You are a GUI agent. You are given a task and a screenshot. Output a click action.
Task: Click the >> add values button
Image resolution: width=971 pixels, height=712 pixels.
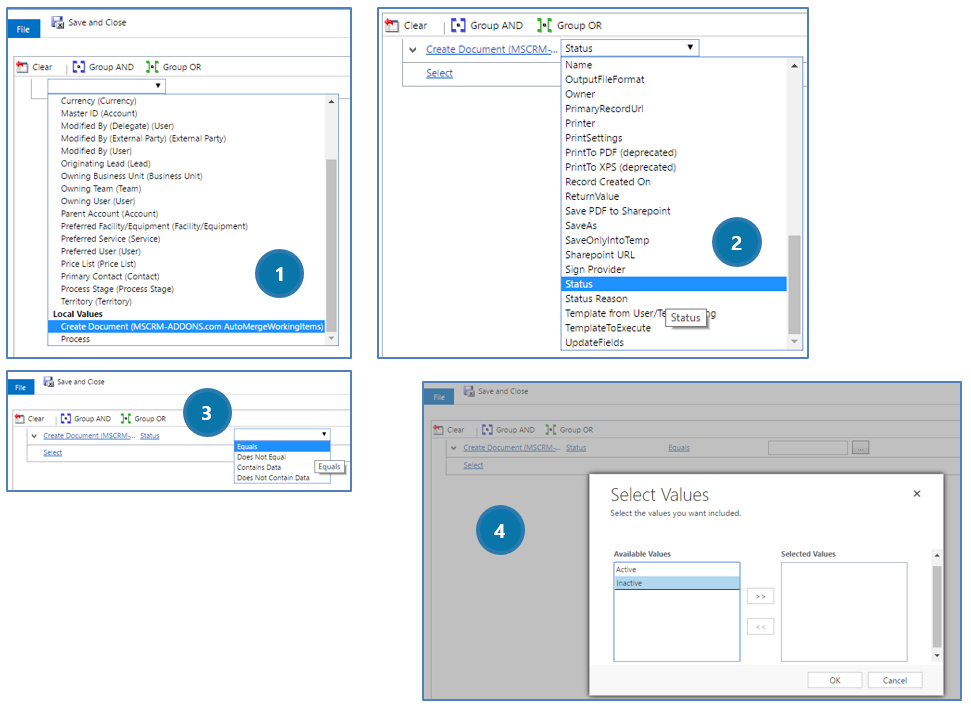760,596
